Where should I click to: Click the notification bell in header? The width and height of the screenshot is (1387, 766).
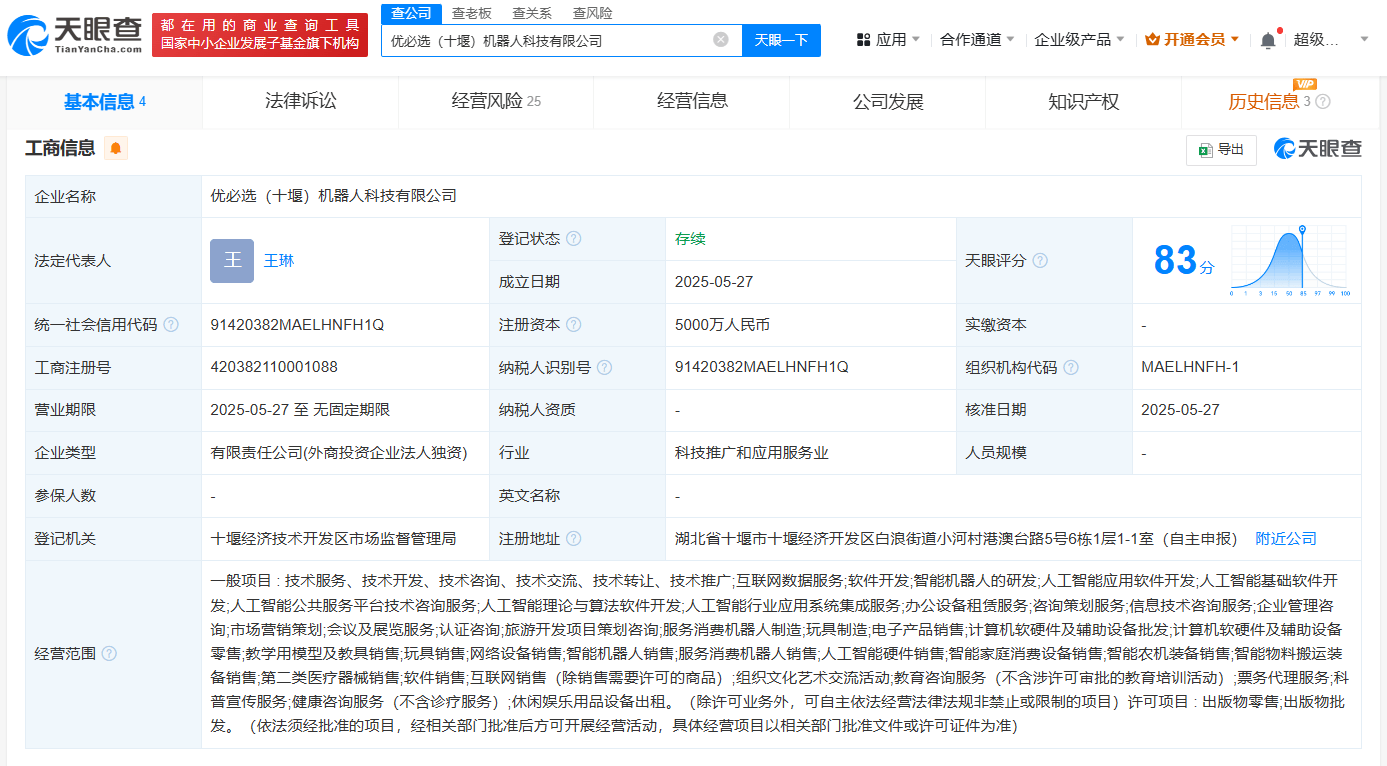pos(1268,40)
